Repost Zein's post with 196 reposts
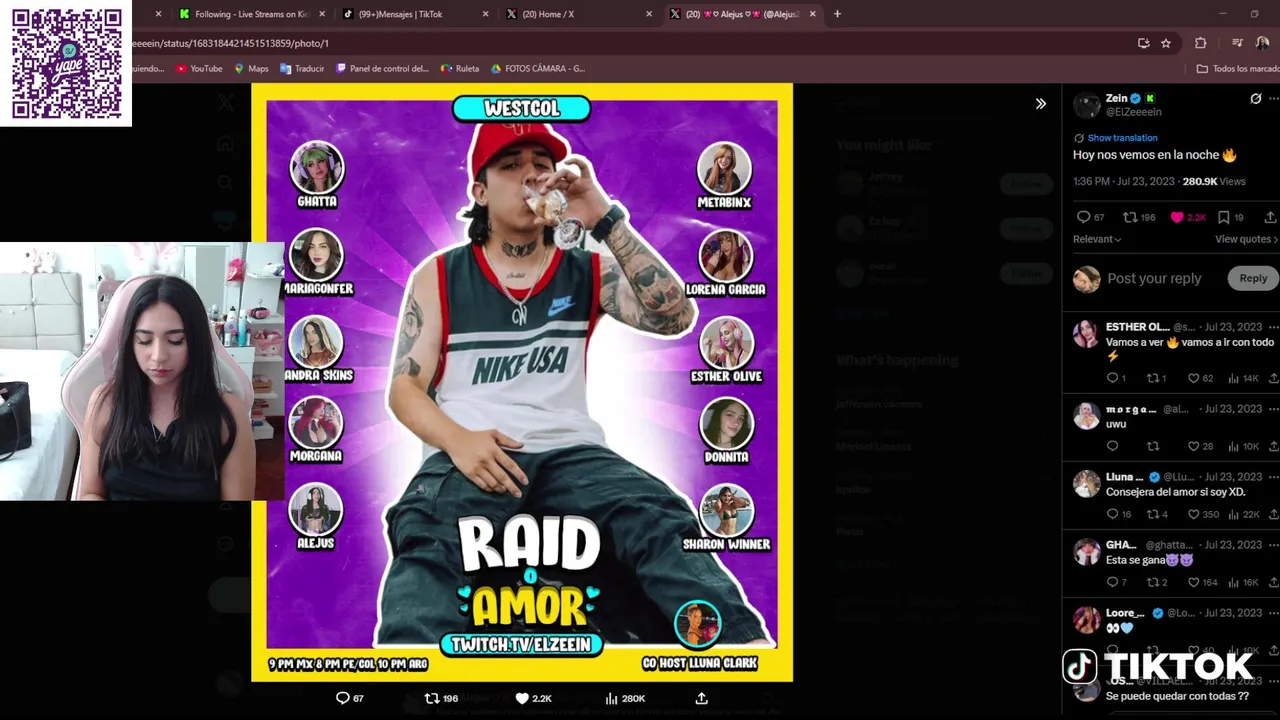This screenshot has height=720, width=1280. click(x=1130, y=217)
